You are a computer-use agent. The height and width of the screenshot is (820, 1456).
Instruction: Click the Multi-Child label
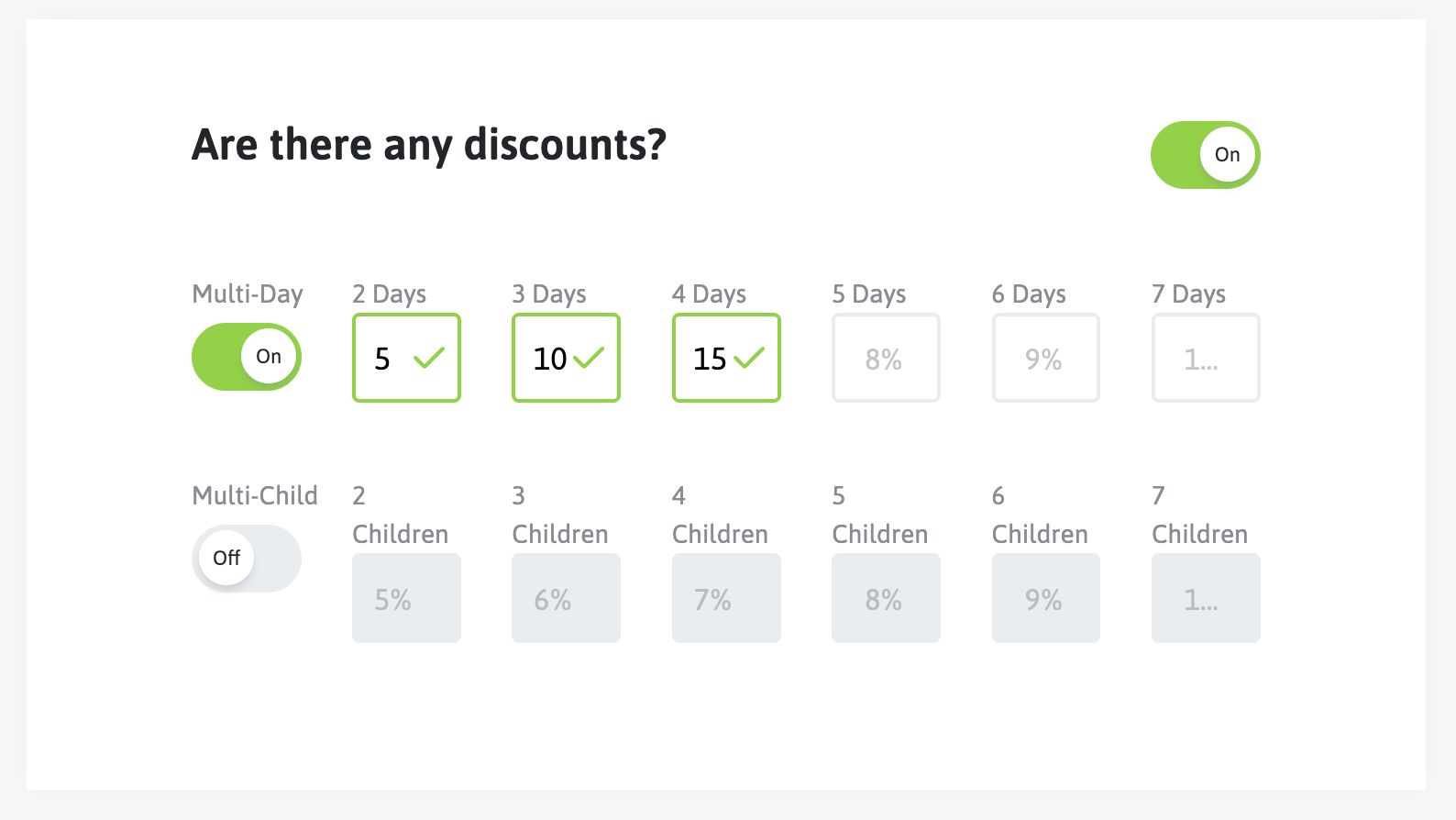pyautogui.click(x=255, y=496)
